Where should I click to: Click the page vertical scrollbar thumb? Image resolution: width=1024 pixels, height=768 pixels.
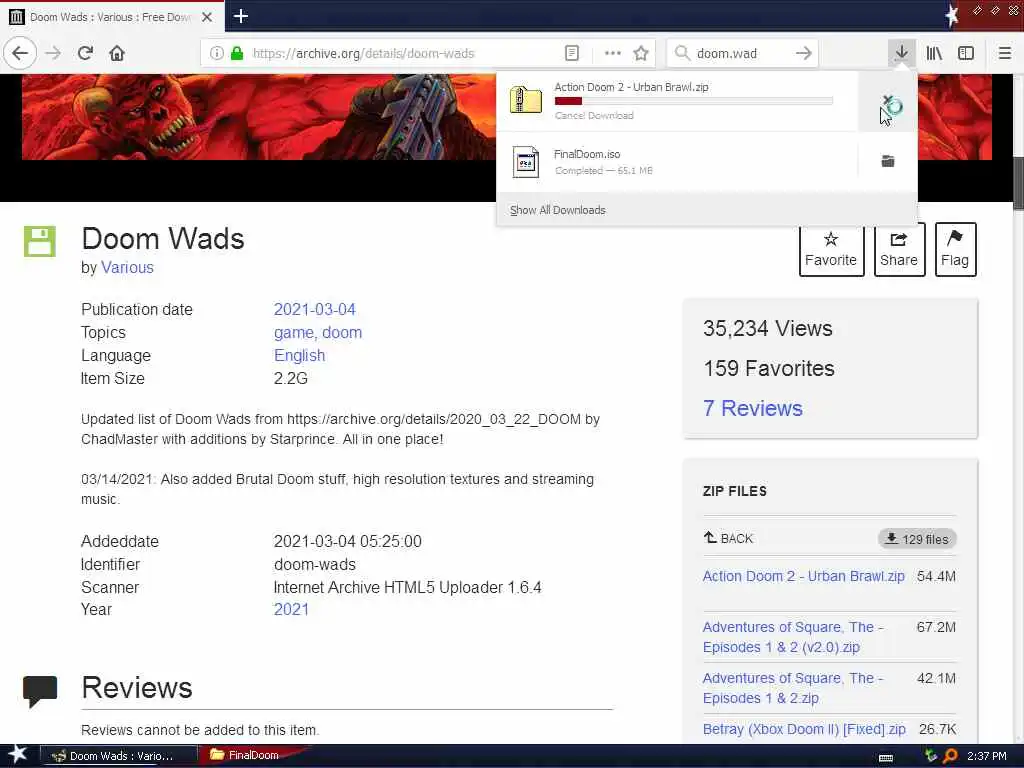pyautogui.click(x=1018, y=183)
